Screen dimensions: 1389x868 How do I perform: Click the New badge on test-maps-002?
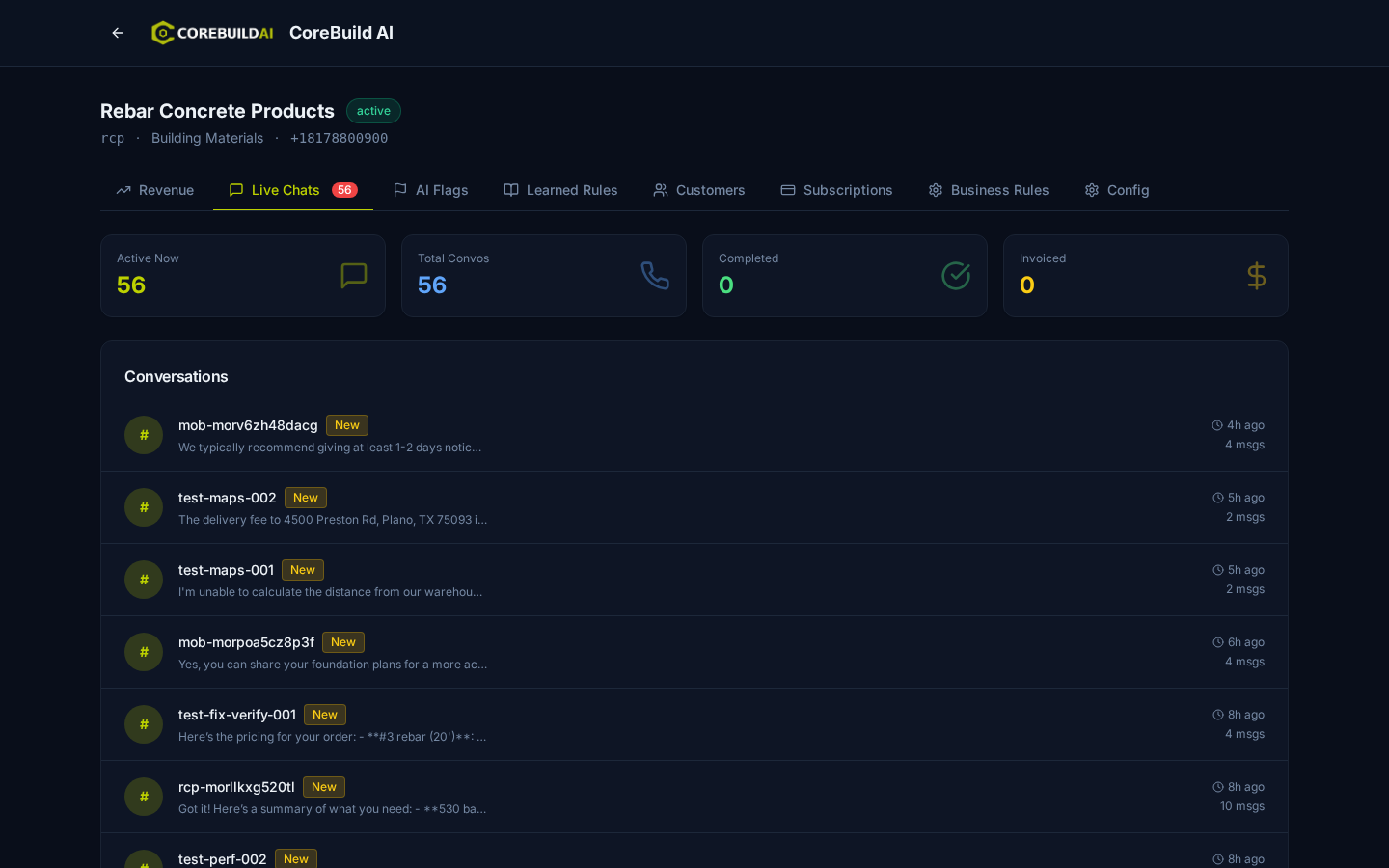click(306, 498)
